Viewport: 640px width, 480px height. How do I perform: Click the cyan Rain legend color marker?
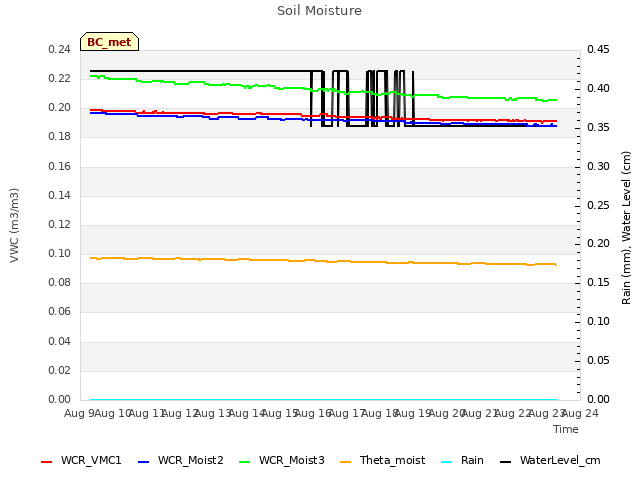pos(447,462)
